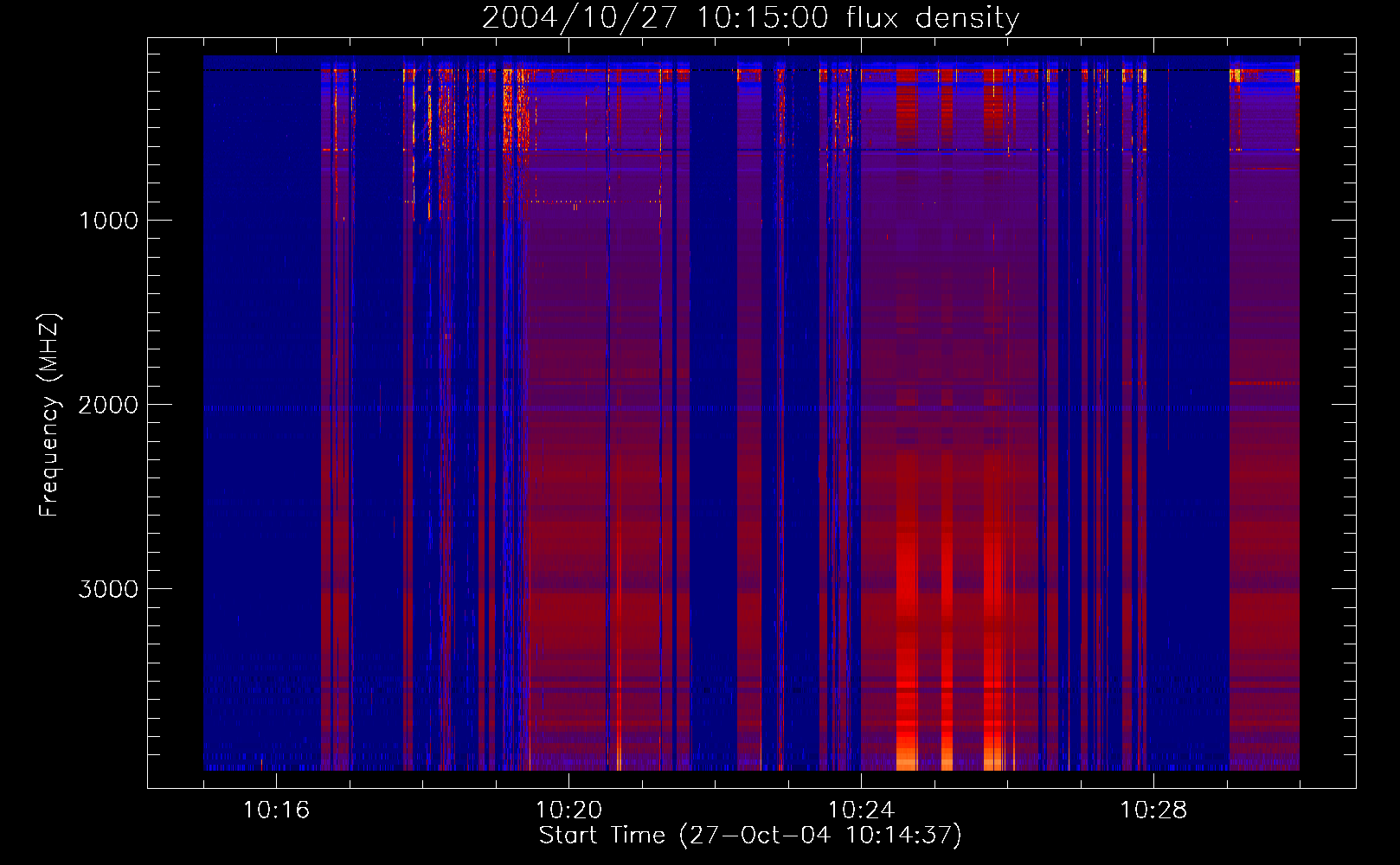Click the x-axis label 'Start Time (27-Oct-04 10:14:37)'
Viewport: 1400px width, 865px height.
(x=750, y=836)
